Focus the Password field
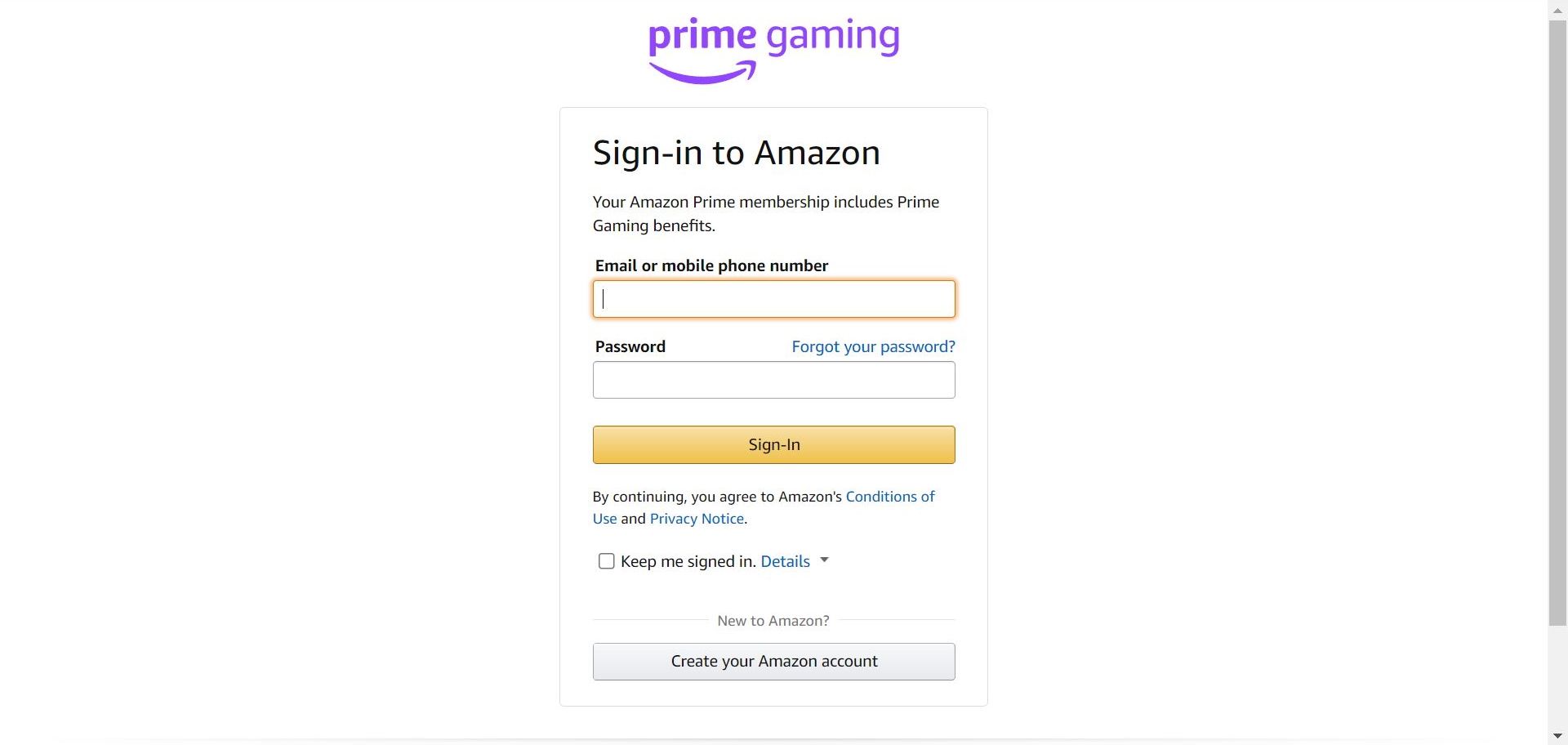1568x745 pixels. tap(773, 380)
